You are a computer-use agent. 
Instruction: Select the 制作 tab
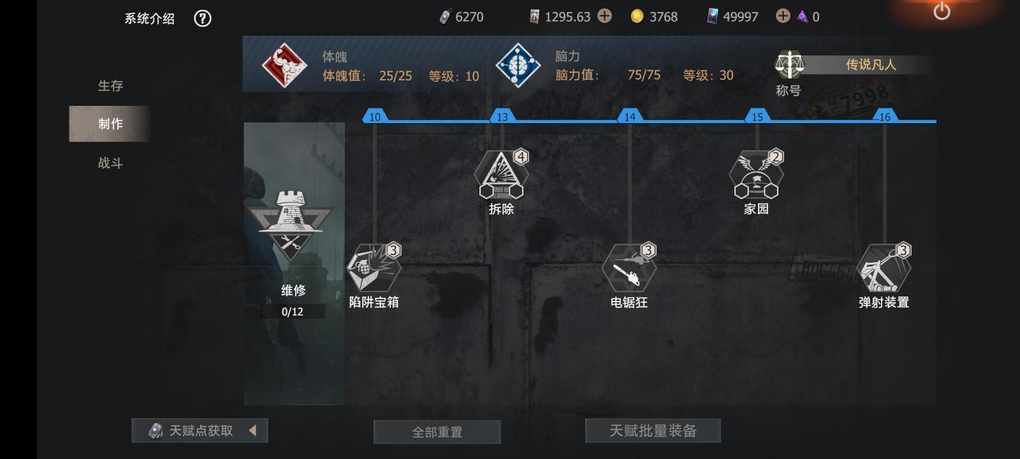pos(110,124)
